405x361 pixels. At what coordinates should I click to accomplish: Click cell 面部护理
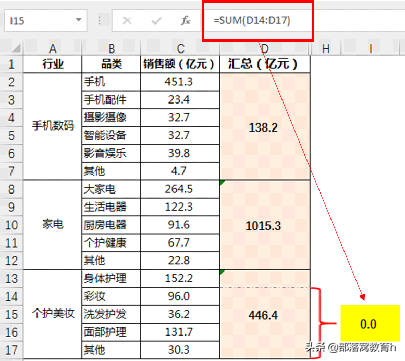tap(111, 332)
